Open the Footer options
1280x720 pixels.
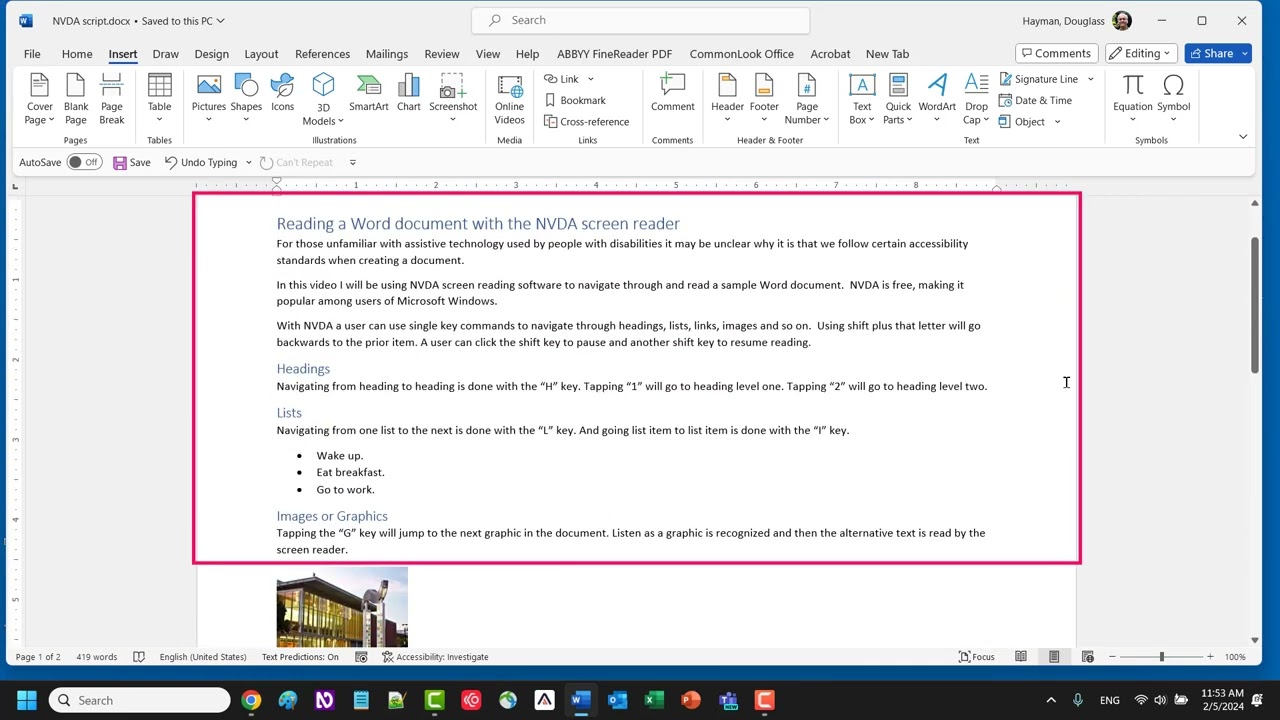click(764, 99)
